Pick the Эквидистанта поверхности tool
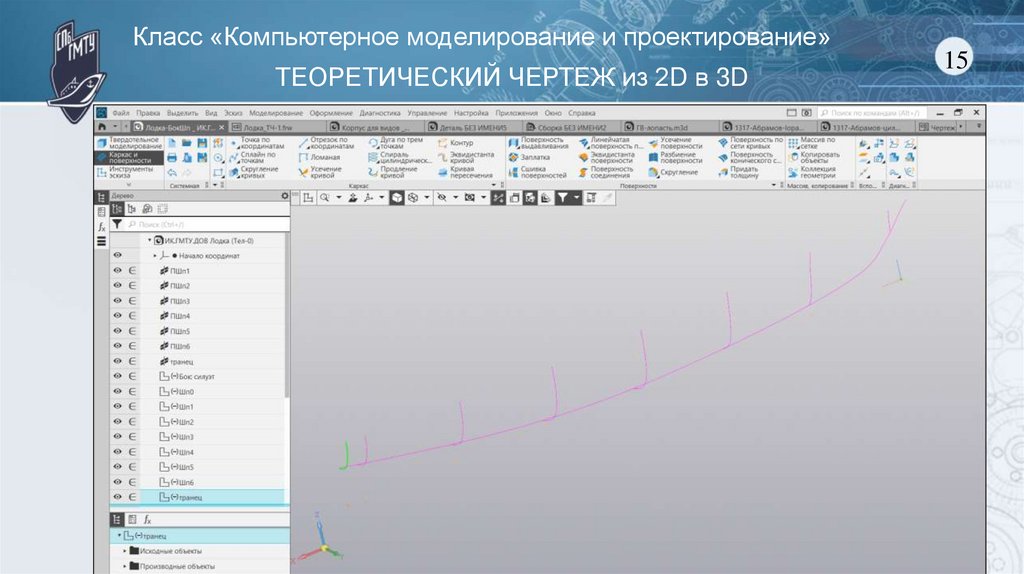The height and width of the screenshot is (574, 1024). click(x=607, y=157)
